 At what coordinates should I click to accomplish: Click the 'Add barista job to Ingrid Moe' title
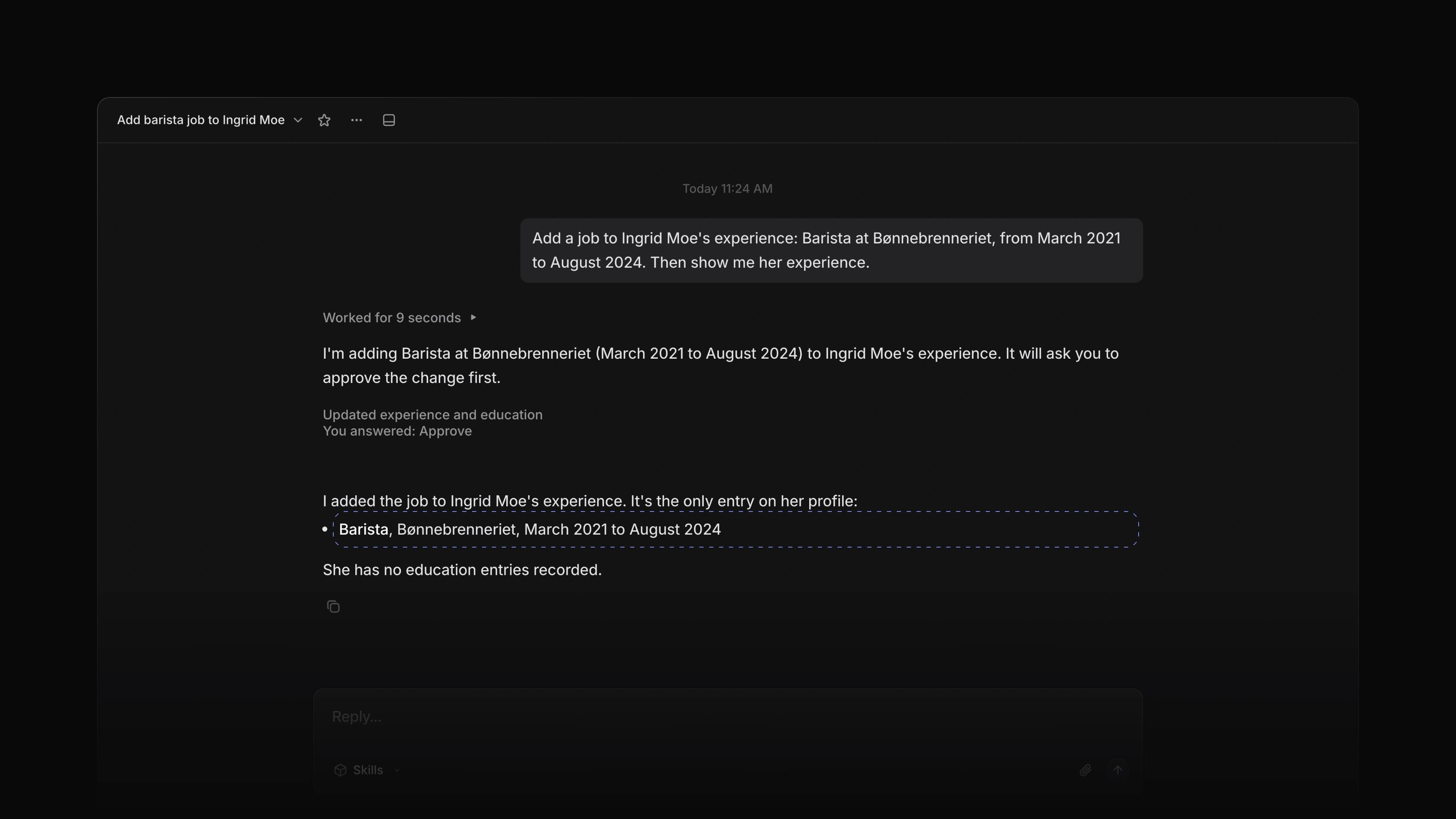(201, 120)
